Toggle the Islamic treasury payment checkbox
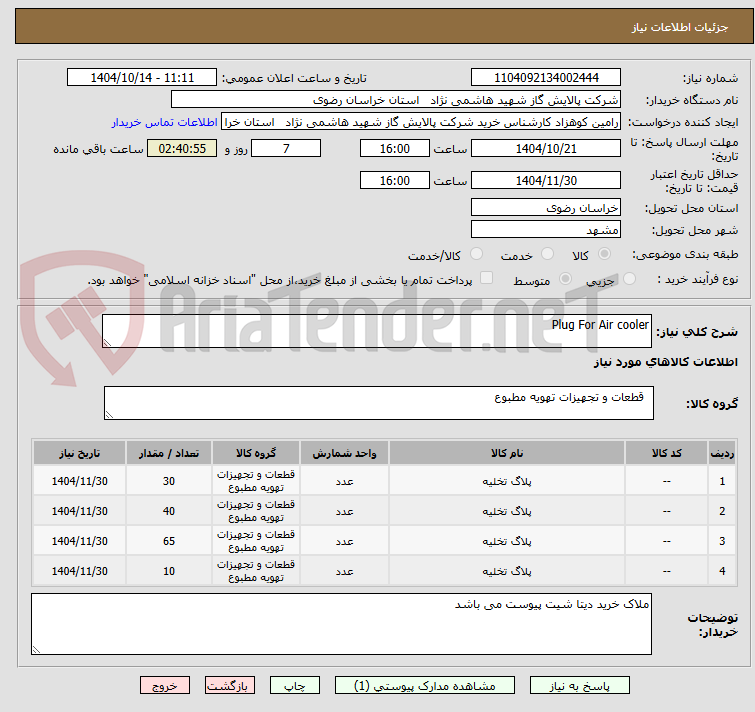This screenshot has width=755, height=712. (x=487, y=278)
